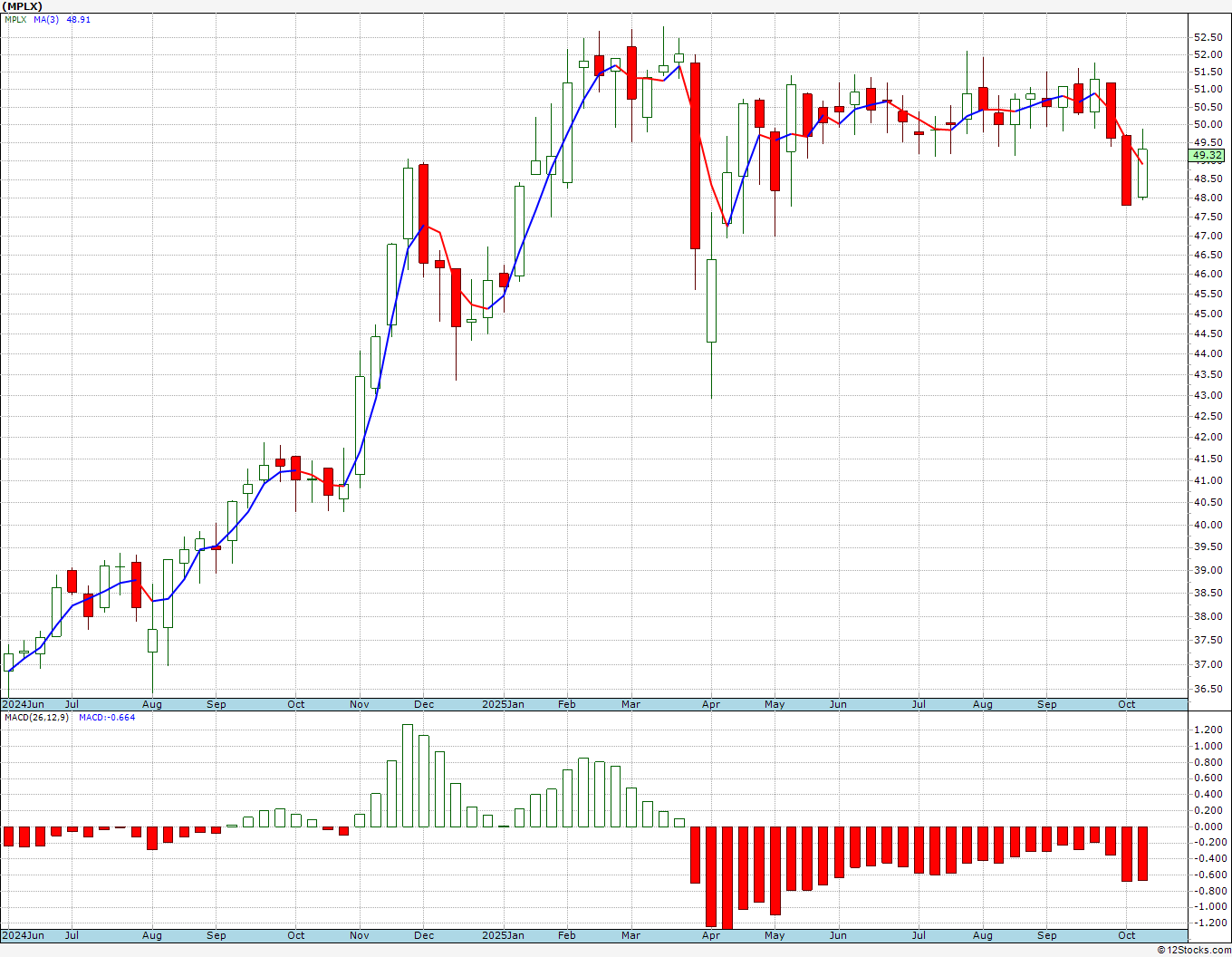Select the MACD(26,12,9) indicator label

36,717
